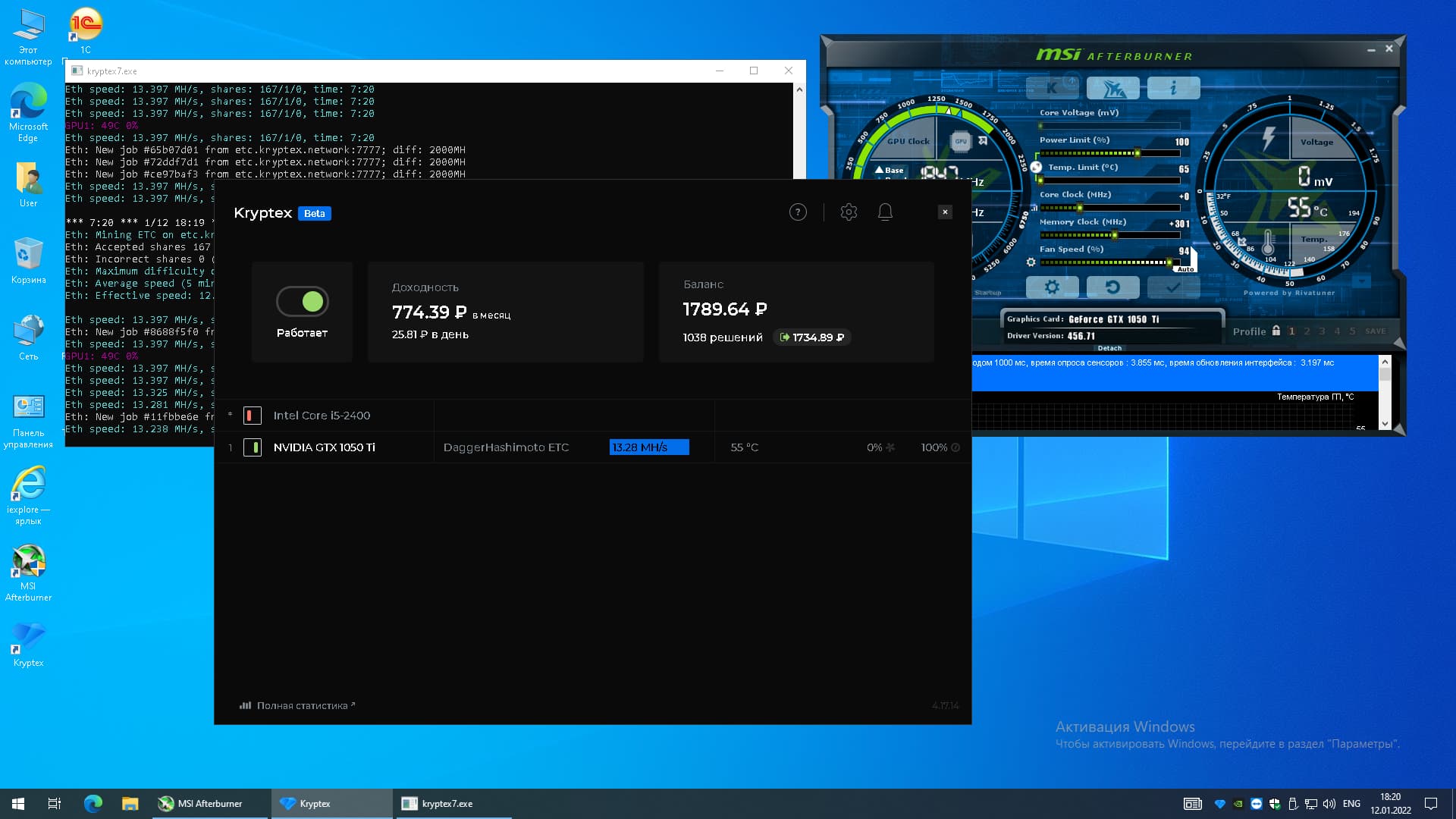
Task: Enable mining on the Intel Core i5-2400
Action: point(253,416)
